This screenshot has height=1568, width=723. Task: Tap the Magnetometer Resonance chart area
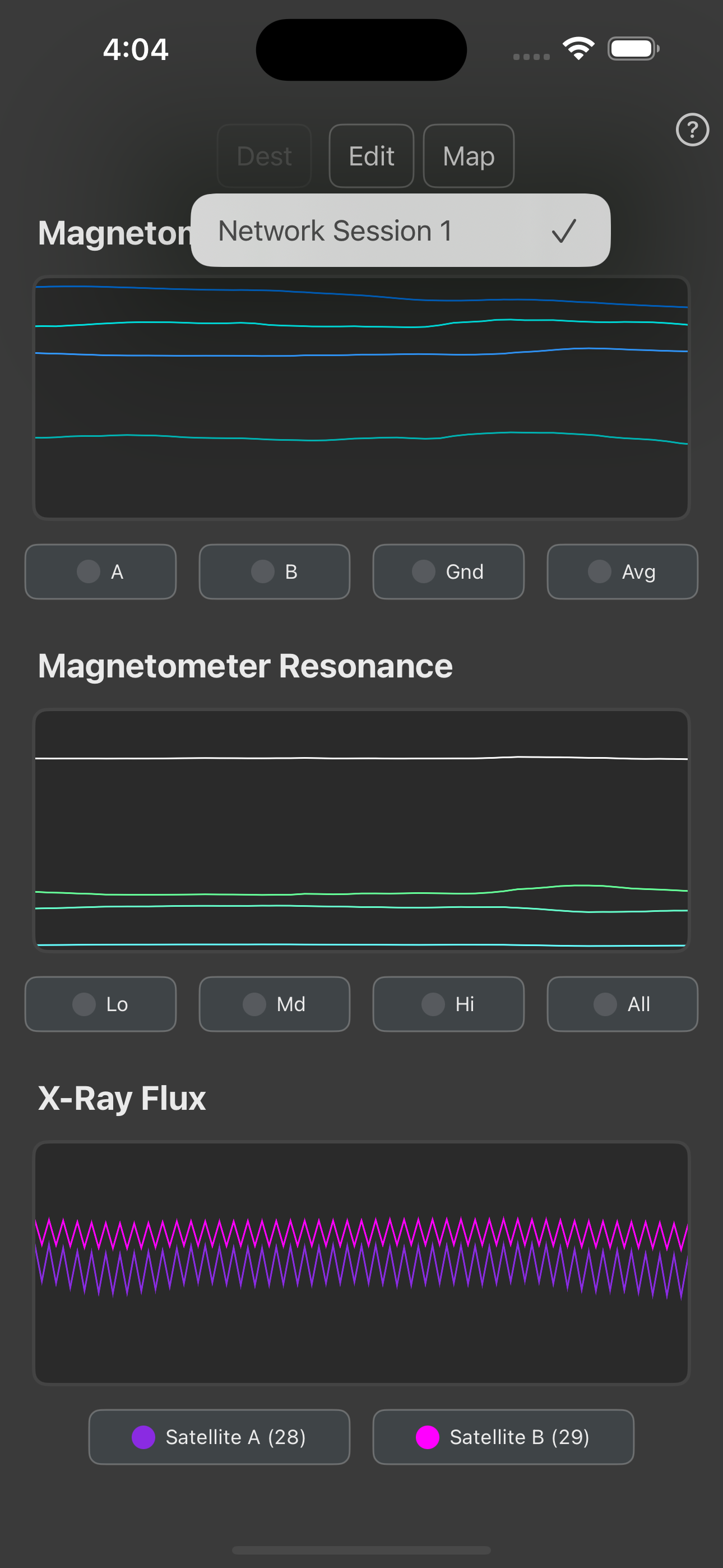point(361,830)
